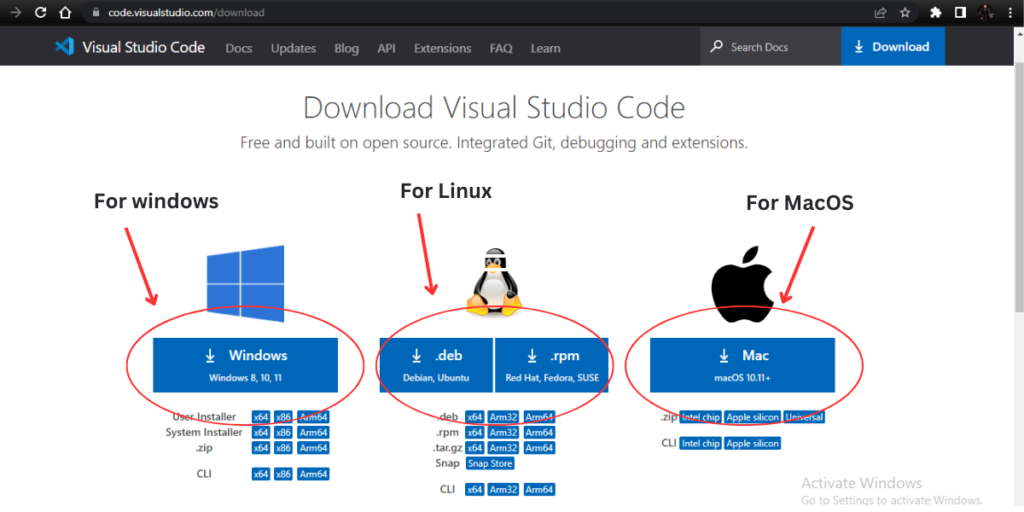
Task: Click the magnifier icon in Search Docs
Action: pos(716,47)
